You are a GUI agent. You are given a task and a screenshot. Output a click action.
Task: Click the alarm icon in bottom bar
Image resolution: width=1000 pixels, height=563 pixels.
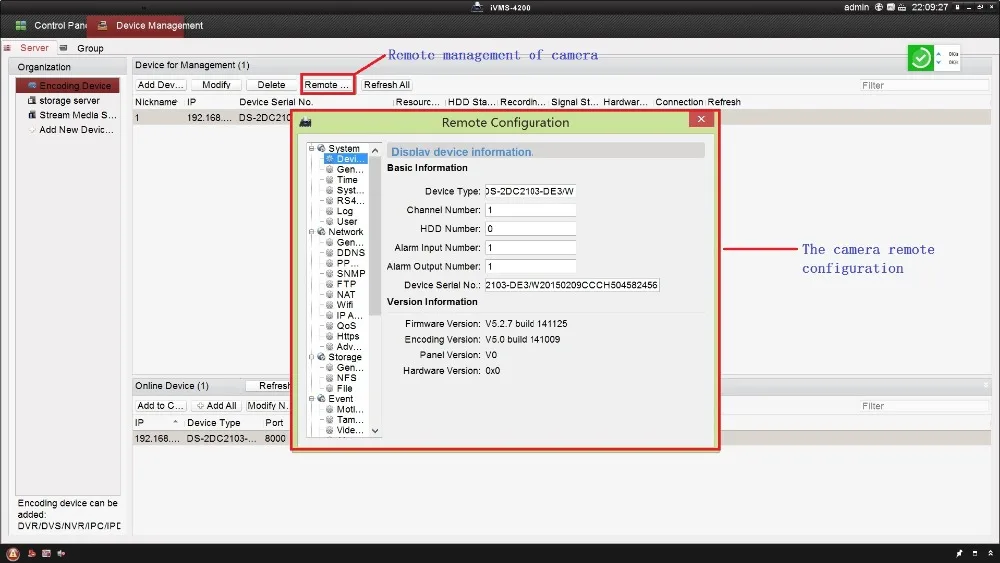point(13,553)
